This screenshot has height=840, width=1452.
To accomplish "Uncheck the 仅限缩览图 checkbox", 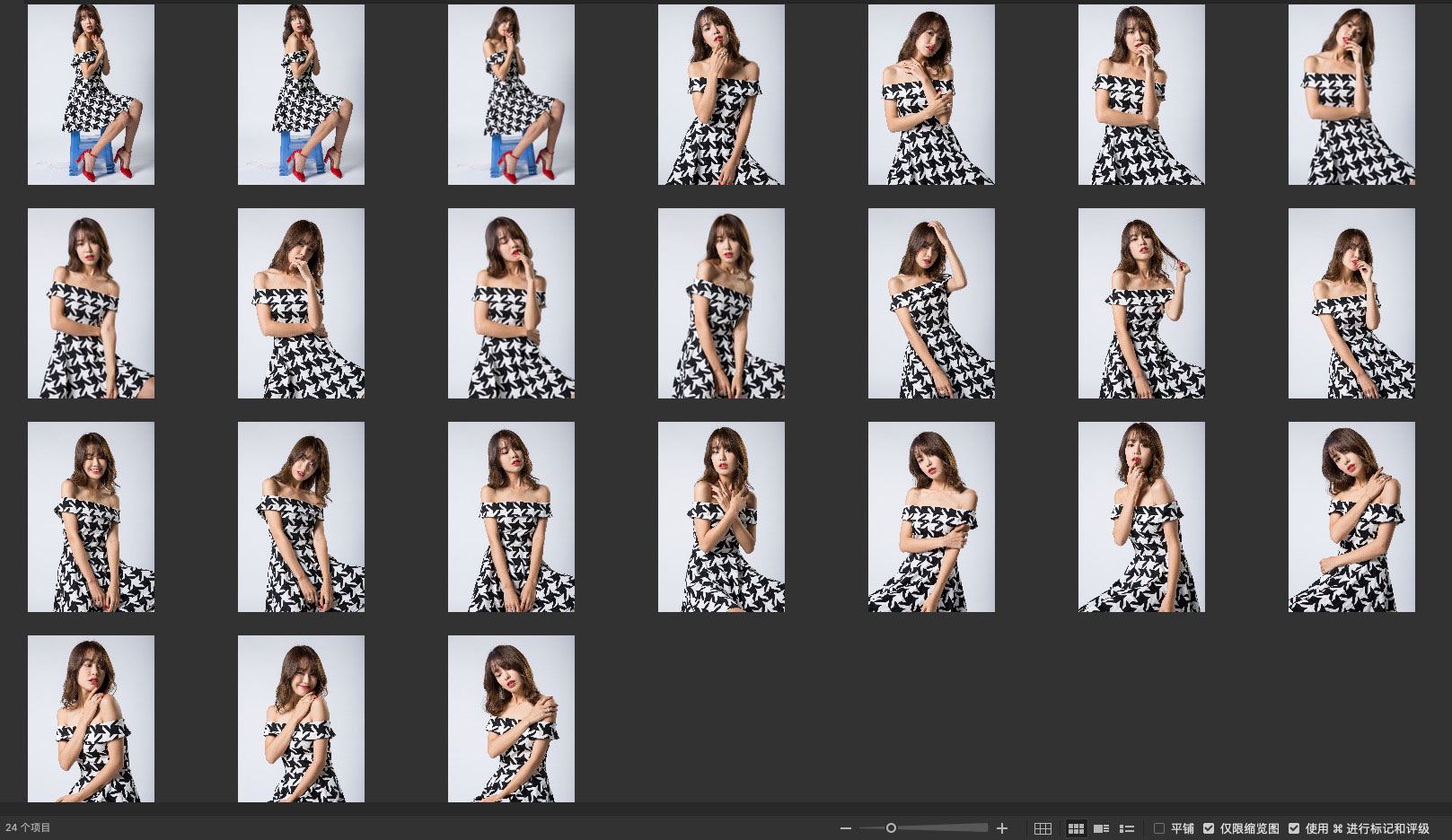I will point(1209,828).
